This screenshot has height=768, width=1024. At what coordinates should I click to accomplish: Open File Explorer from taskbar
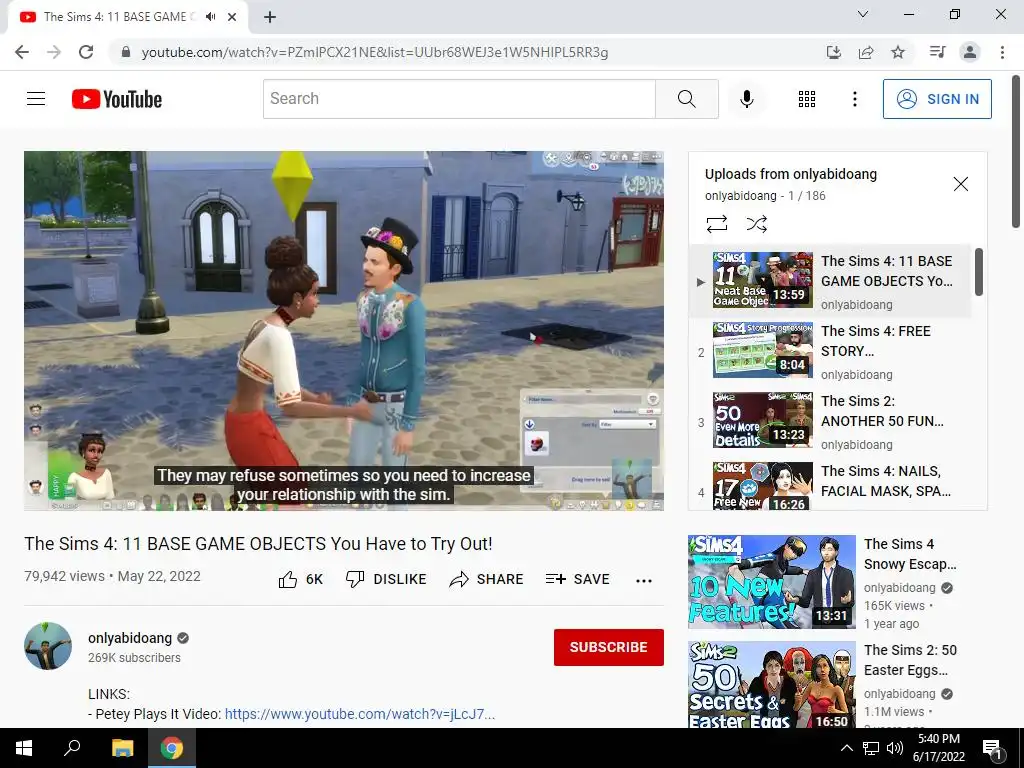(122, 748)
